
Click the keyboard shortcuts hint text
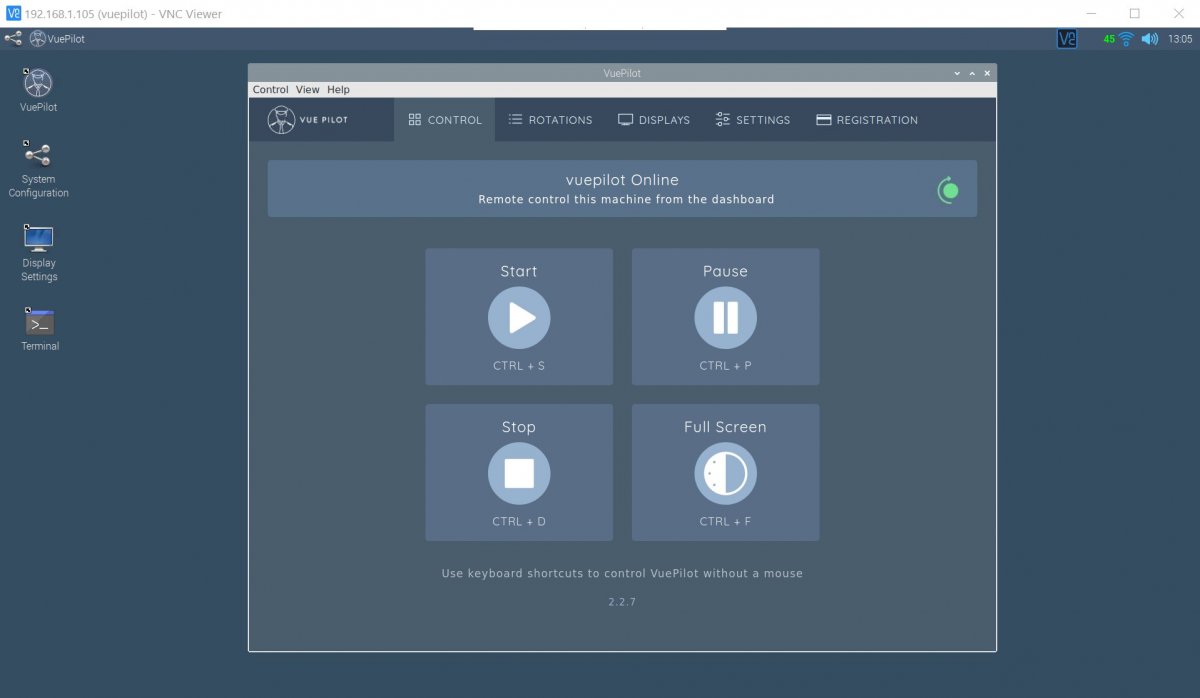pos(622,574)
